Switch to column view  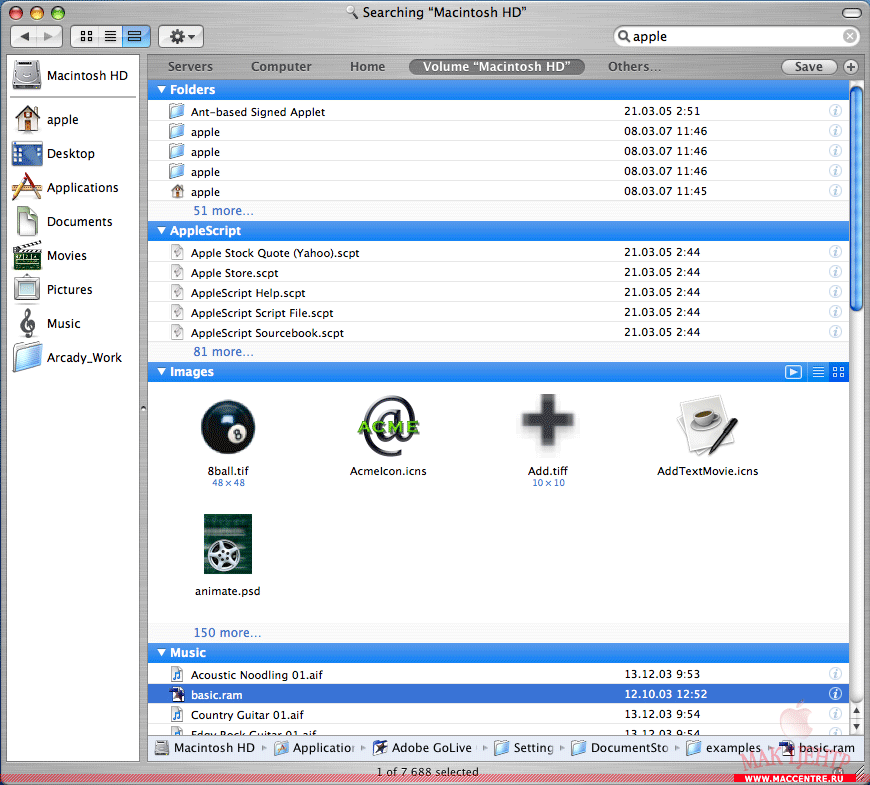point(135,37)
